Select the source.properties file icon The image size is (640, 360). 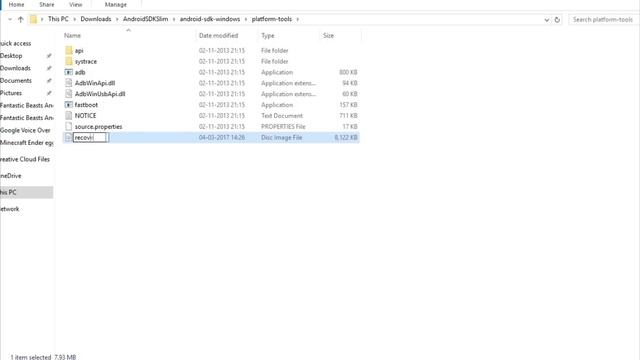pyautogui.click(x=69, y=127)
